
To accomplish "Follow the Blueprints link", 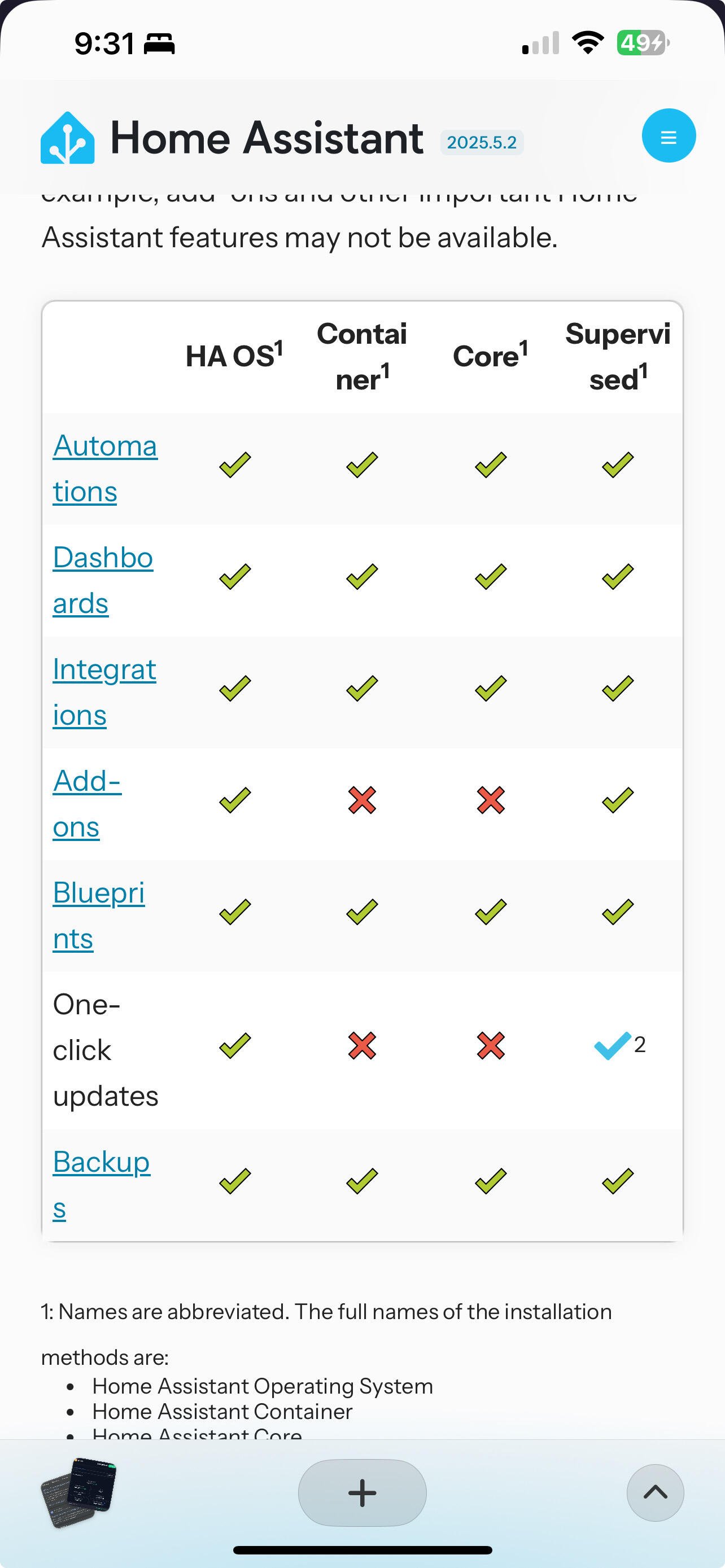I will click(x=99, y=916).
